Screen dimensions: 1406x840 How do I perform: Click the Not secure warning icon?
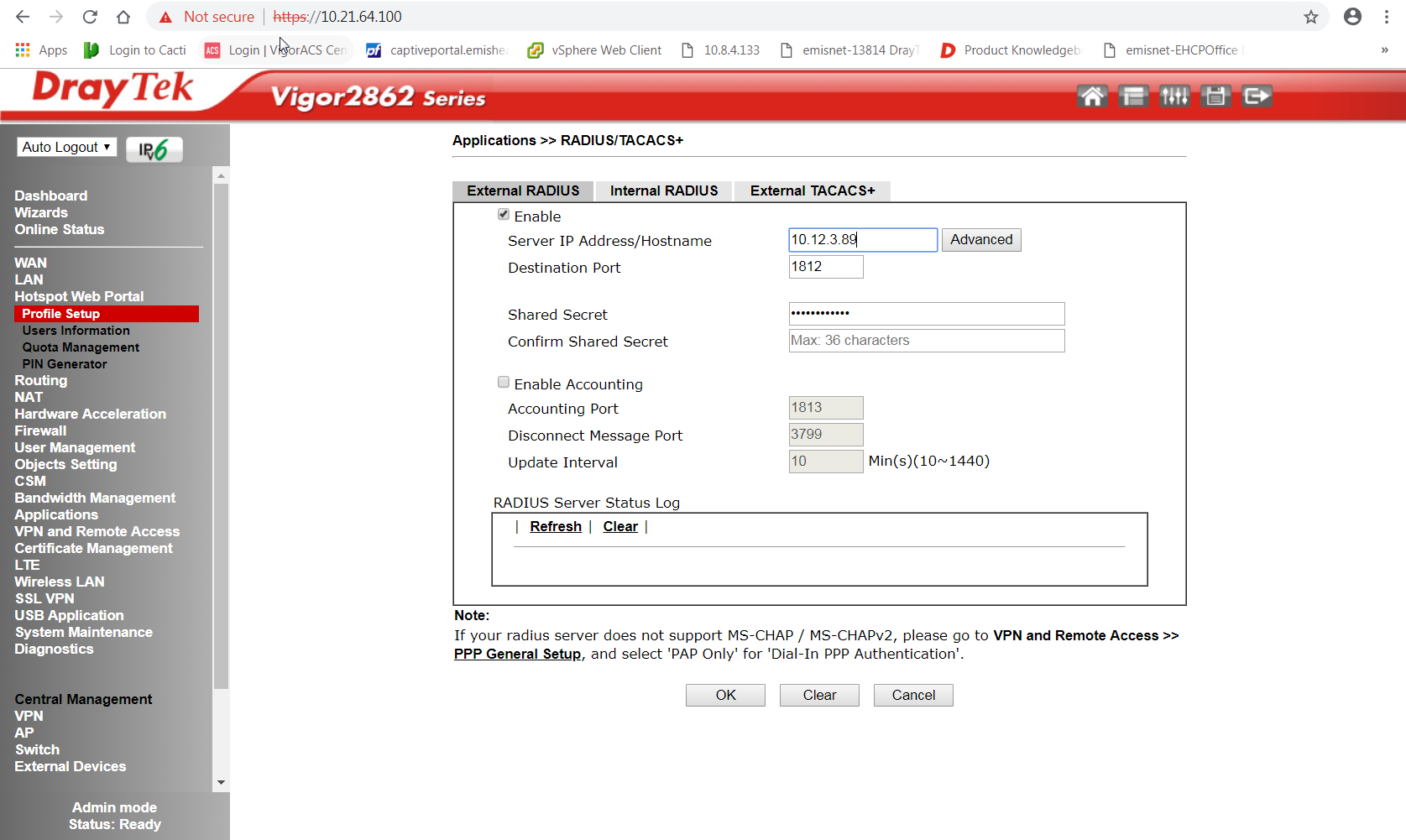(x=166, y=17)
